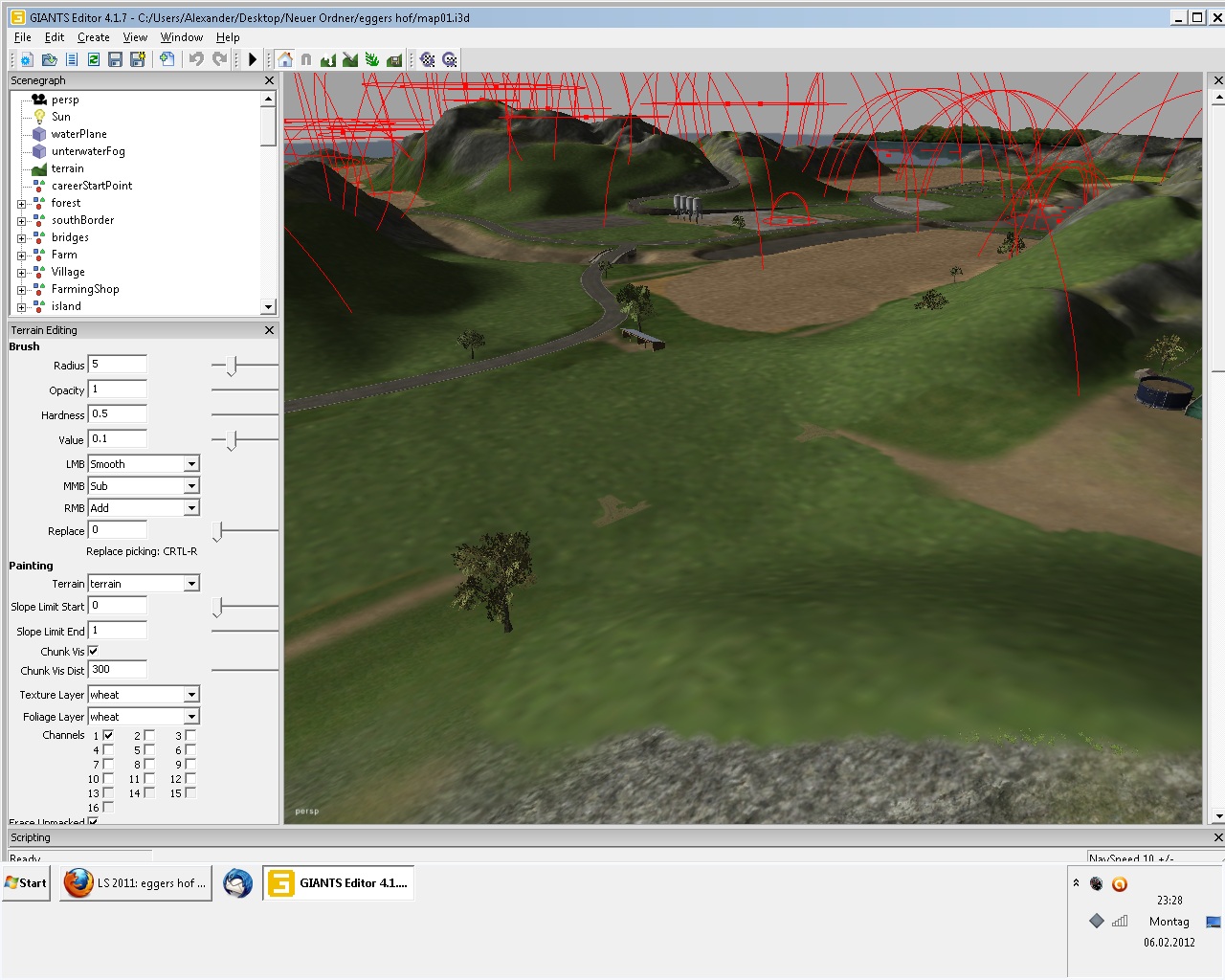
Task: Click the Open file folder icon
Action: (50, 59)
